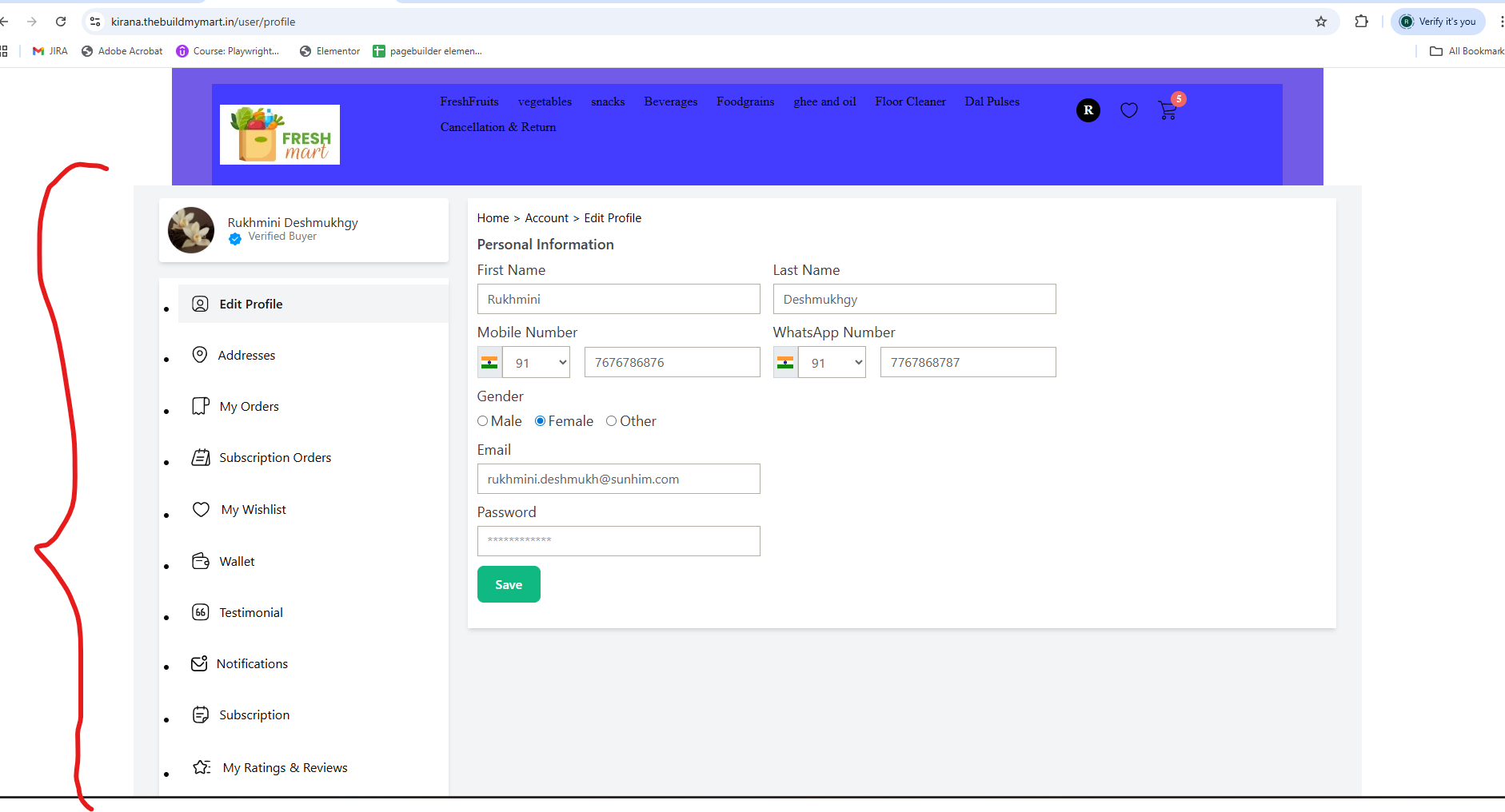Go to Home breadcrumb link
The height and width of the screenshot is (812, 1505).
pos(493,218)
